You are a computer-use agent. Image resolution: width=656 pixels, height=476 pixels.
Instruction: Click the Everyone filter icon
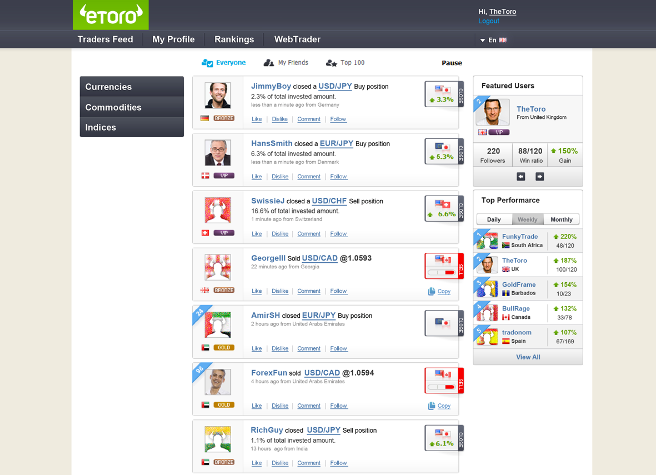click(x=208, y=63)
